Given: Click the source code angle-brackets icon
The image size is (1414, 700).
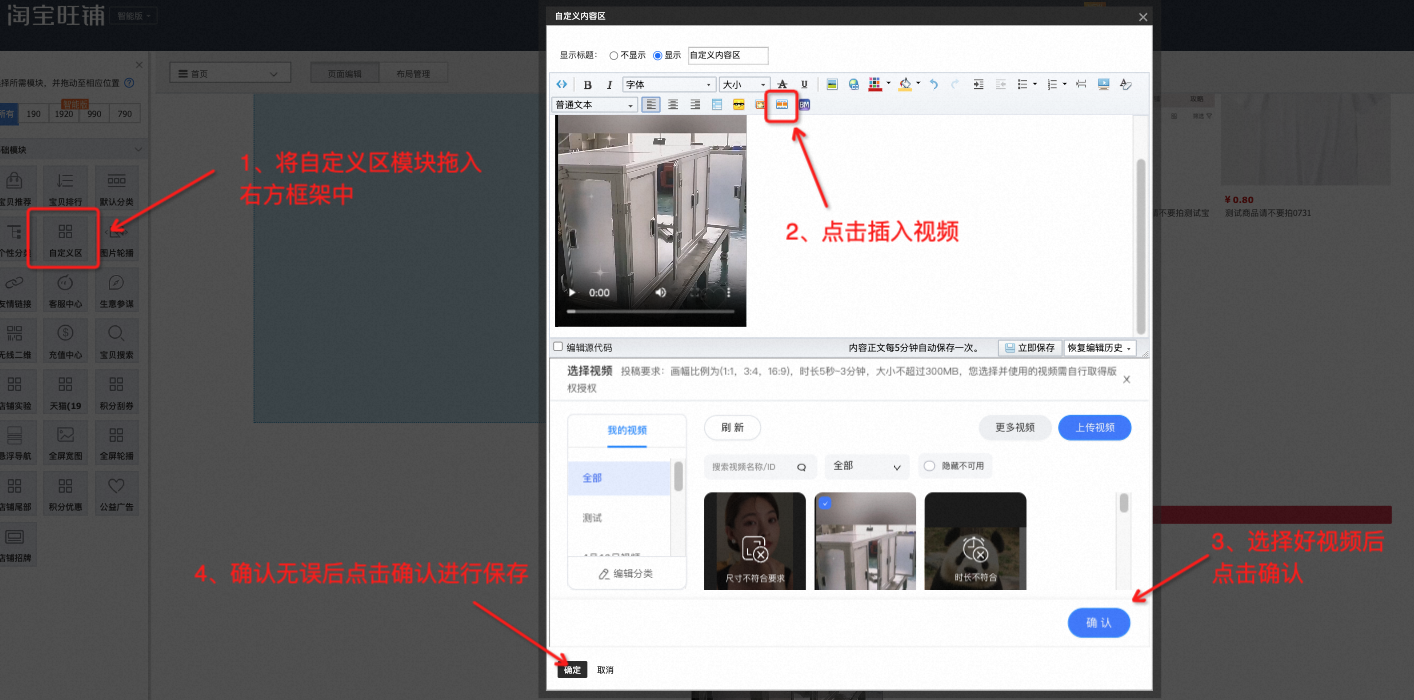Looking at the screenshot, I should tap(562, 85).
